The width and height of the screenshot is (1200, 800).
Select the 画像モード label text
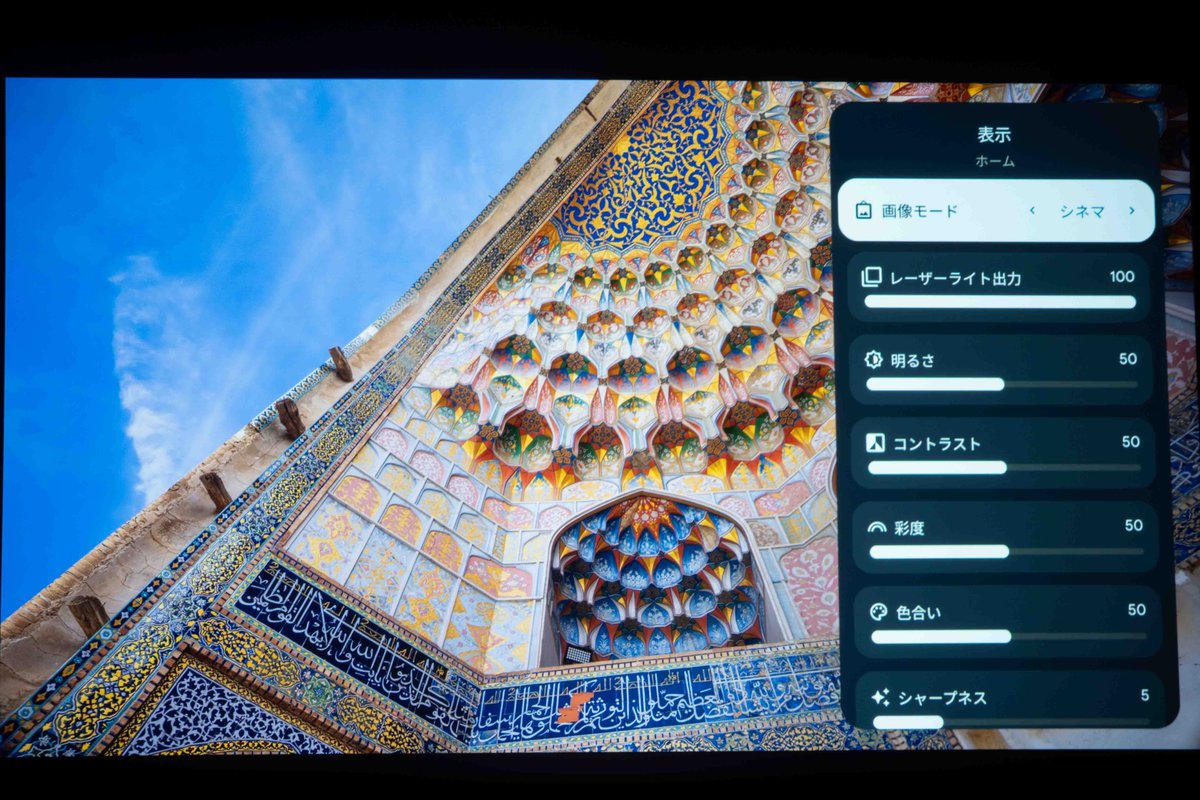coord(920,211)
